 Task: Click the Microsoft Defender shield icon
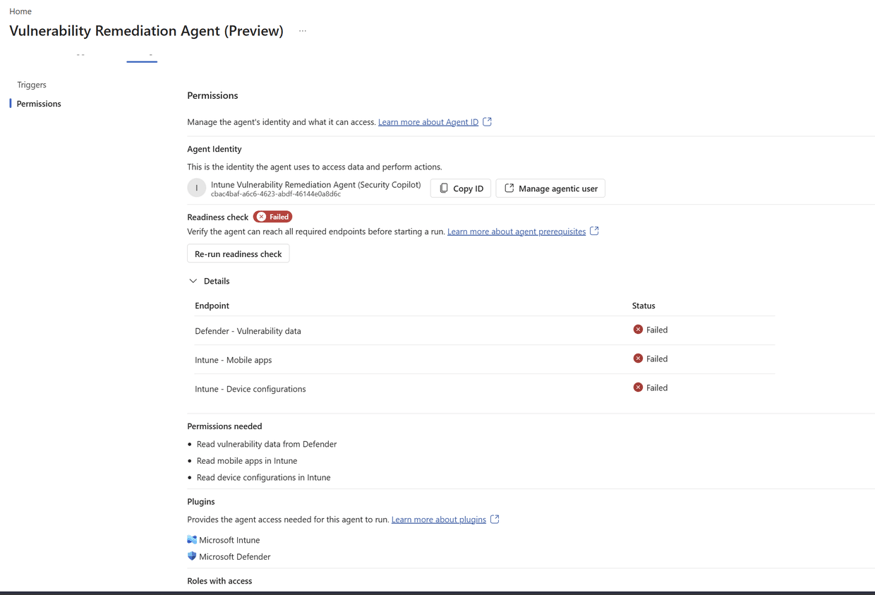[192, 556]
